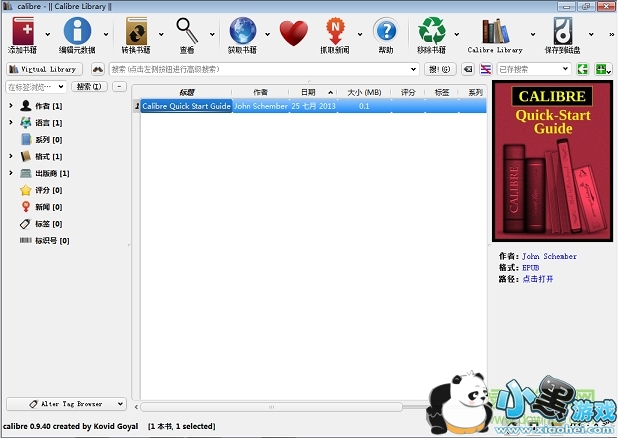Screen dimensions: 618x438
Task: Open the Help (帮助) icon
Action: (x=386, y=31)
